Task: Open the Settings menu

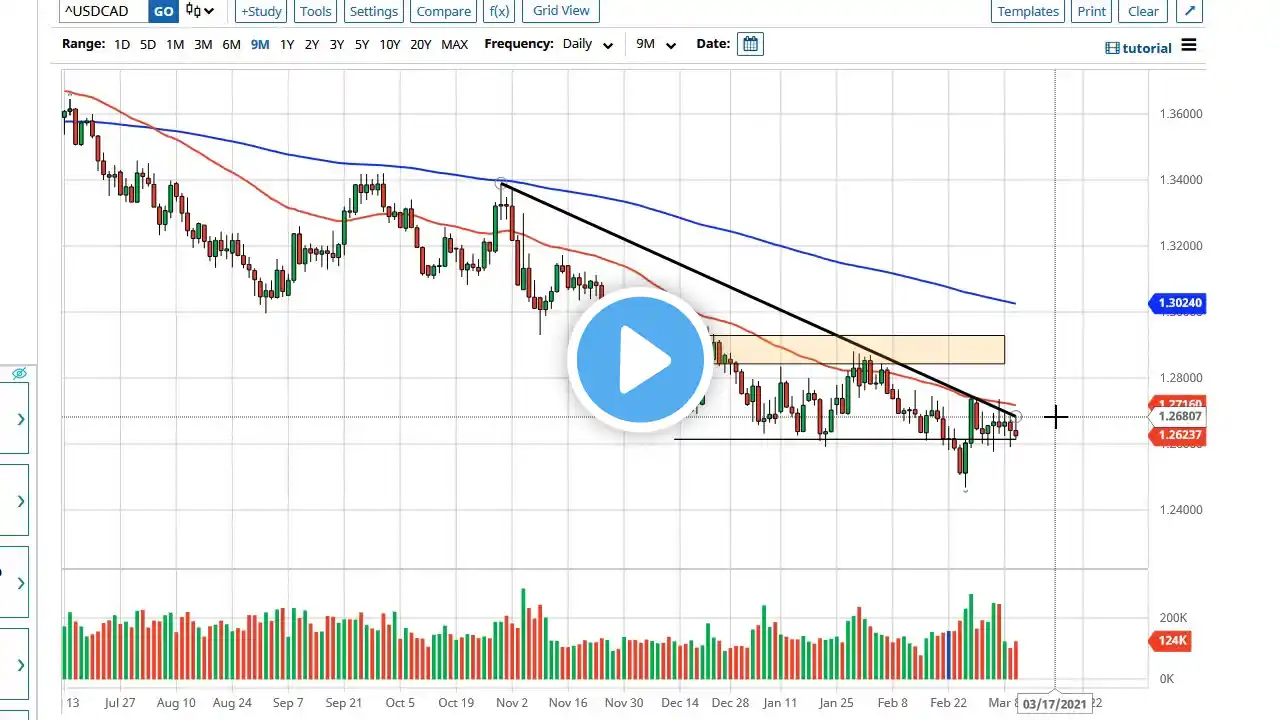Action: pyautogui.click(x=373, y=11)
